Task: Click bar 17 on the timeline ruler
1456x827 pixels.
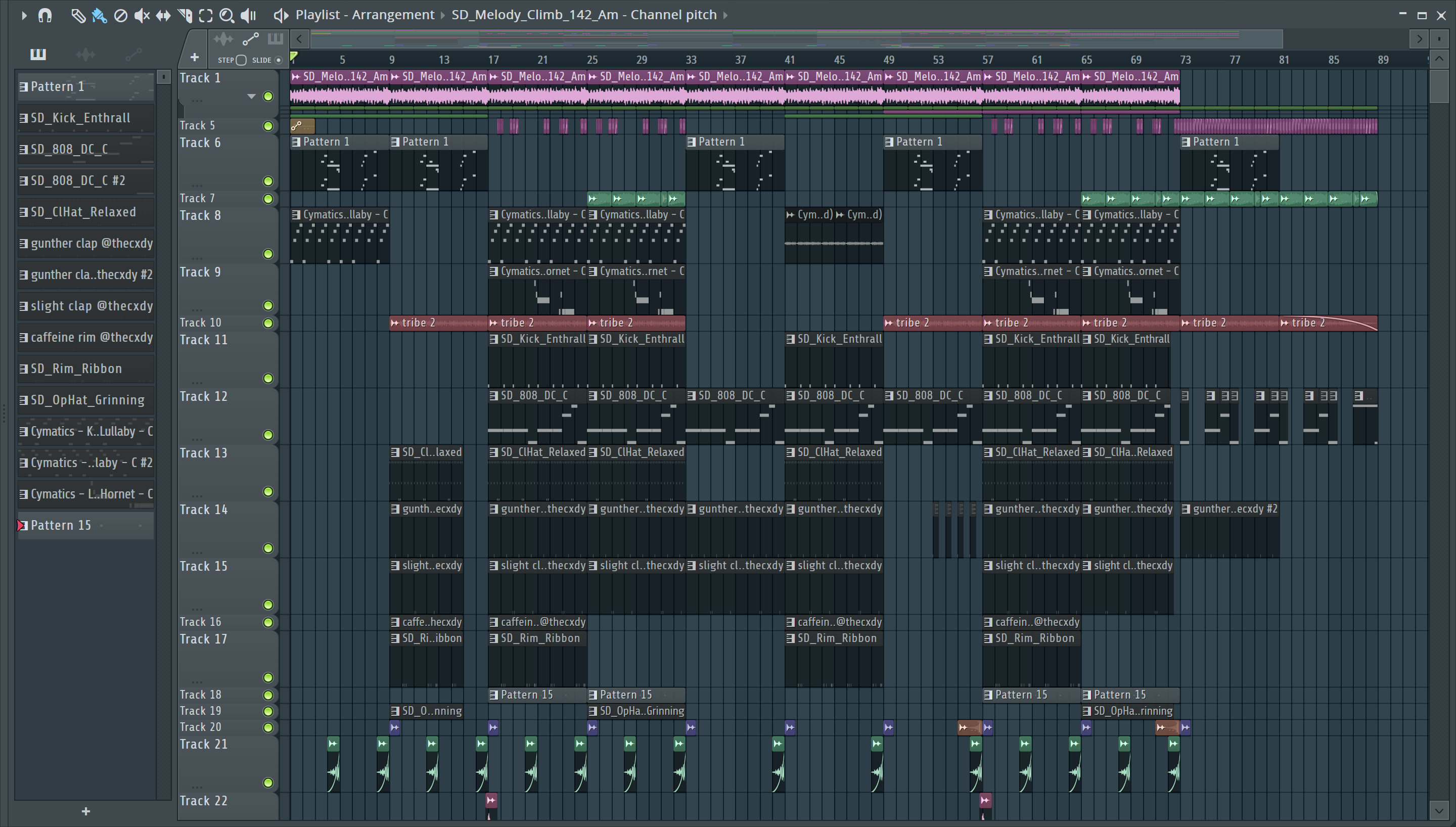Action: [x=493, y=60]
